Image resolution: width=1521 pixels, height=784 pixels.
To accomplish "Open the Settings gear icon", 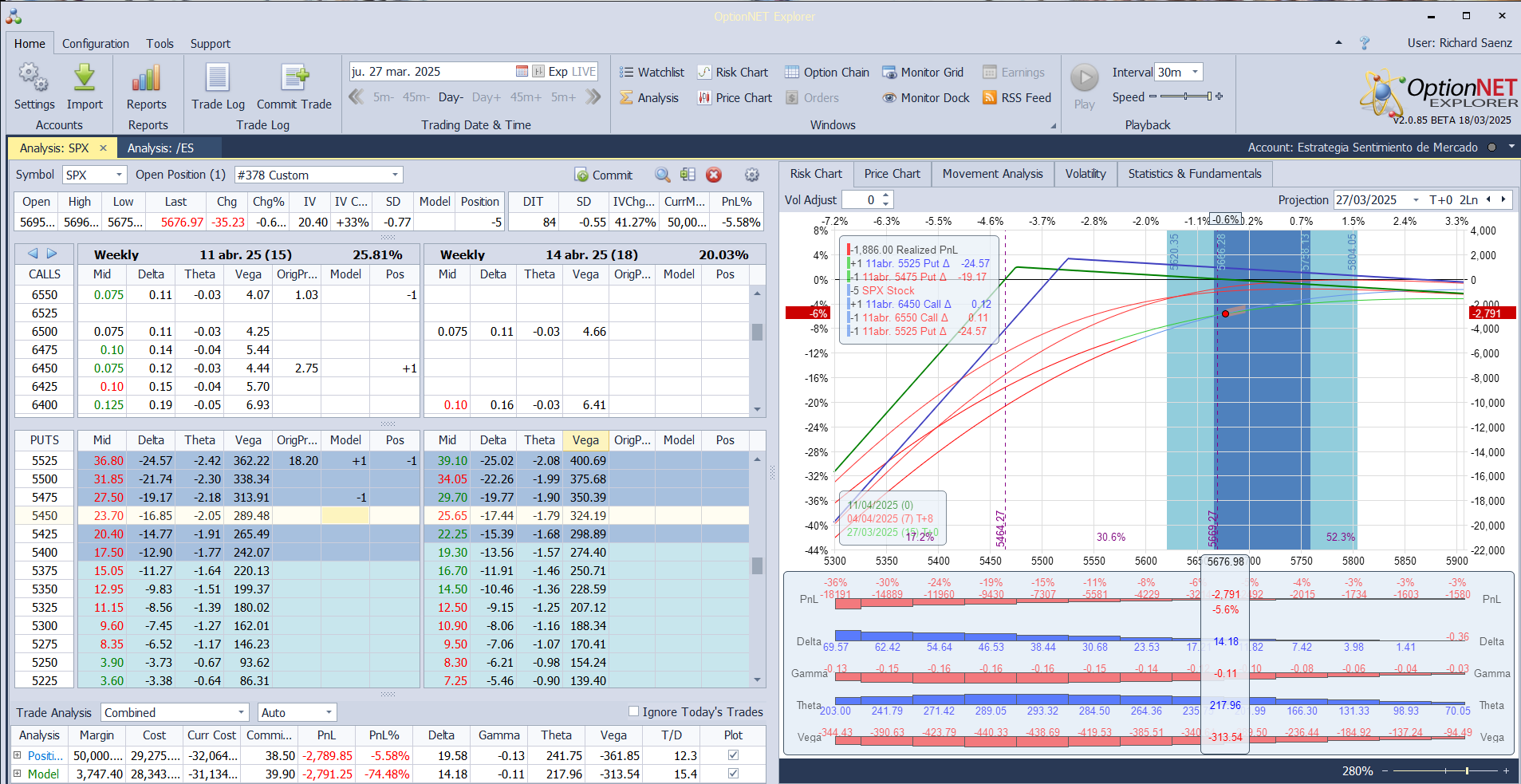I will [x=33, y=78].
